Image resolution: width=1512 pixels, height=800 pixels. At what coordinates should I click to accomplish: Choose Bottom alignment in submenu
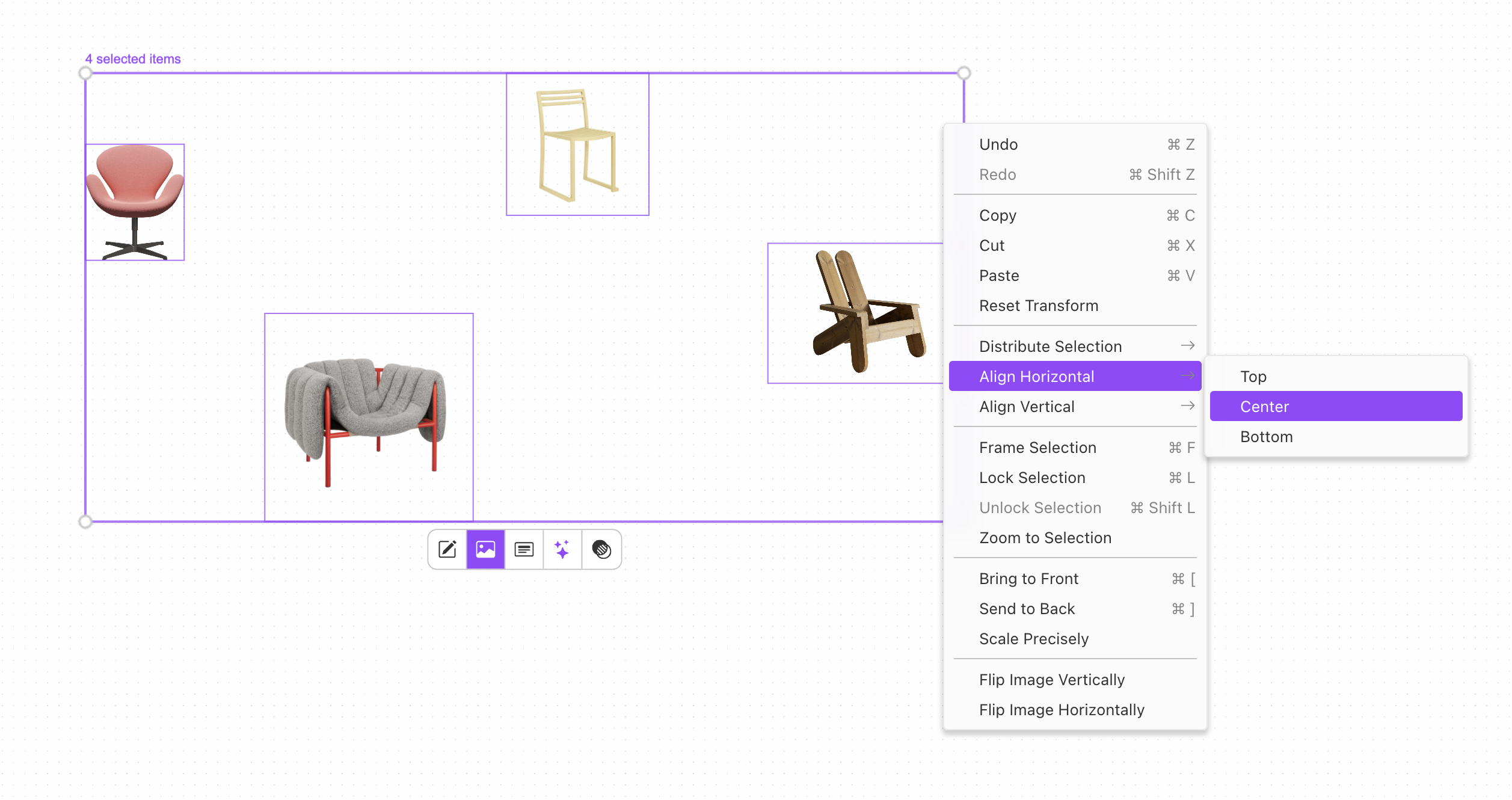click(x=1336, y=437)
